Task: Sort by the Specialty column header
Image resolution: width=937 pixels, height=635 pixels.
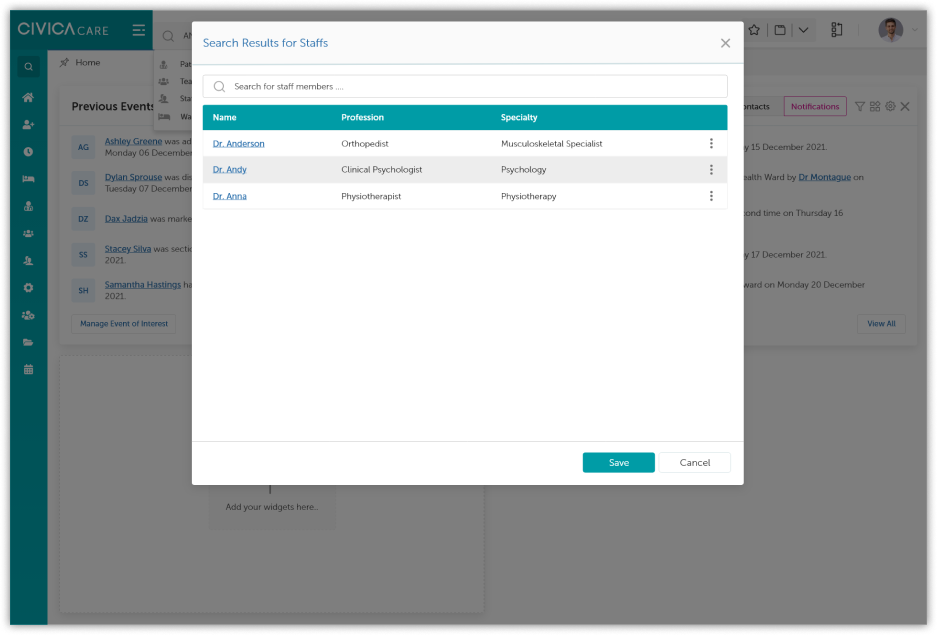Action: pos(519,117)
